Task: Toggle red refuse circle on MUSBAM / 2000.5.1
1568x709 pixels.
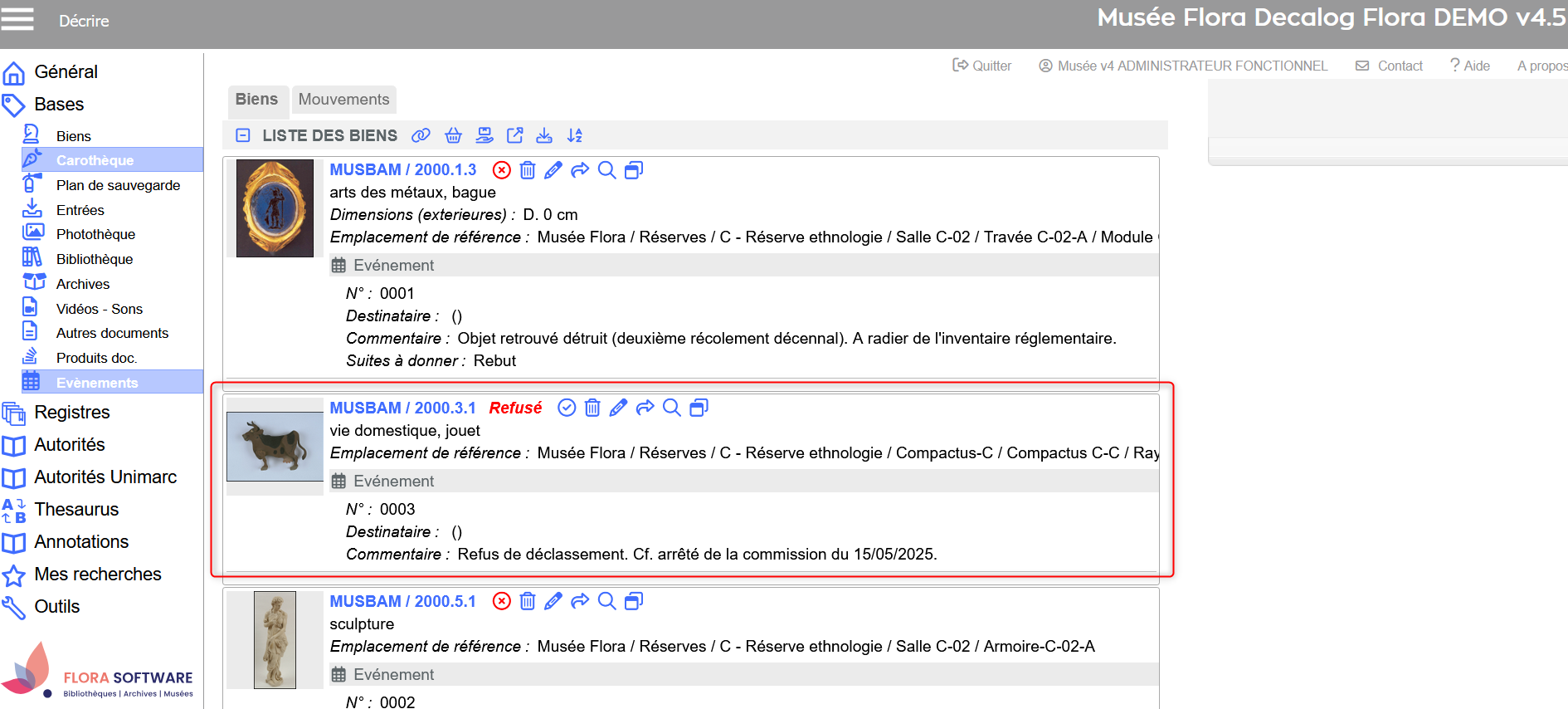Action: [x=502, y=601]
